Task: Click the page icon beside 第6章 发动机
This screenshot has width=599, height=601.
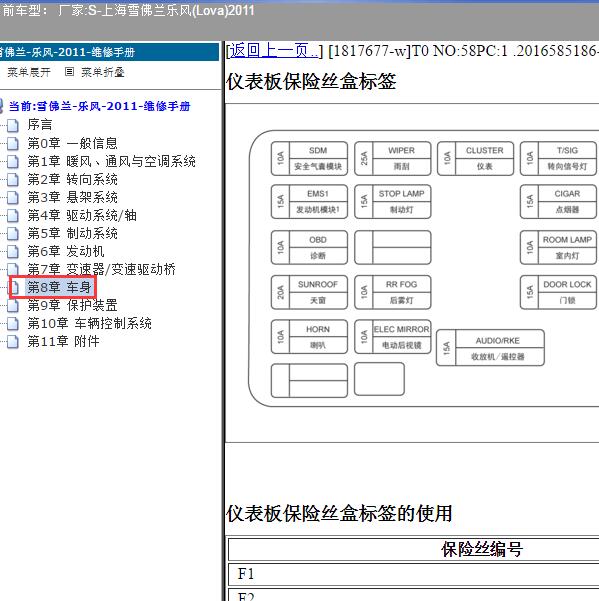Action: [x=13, y=251]
